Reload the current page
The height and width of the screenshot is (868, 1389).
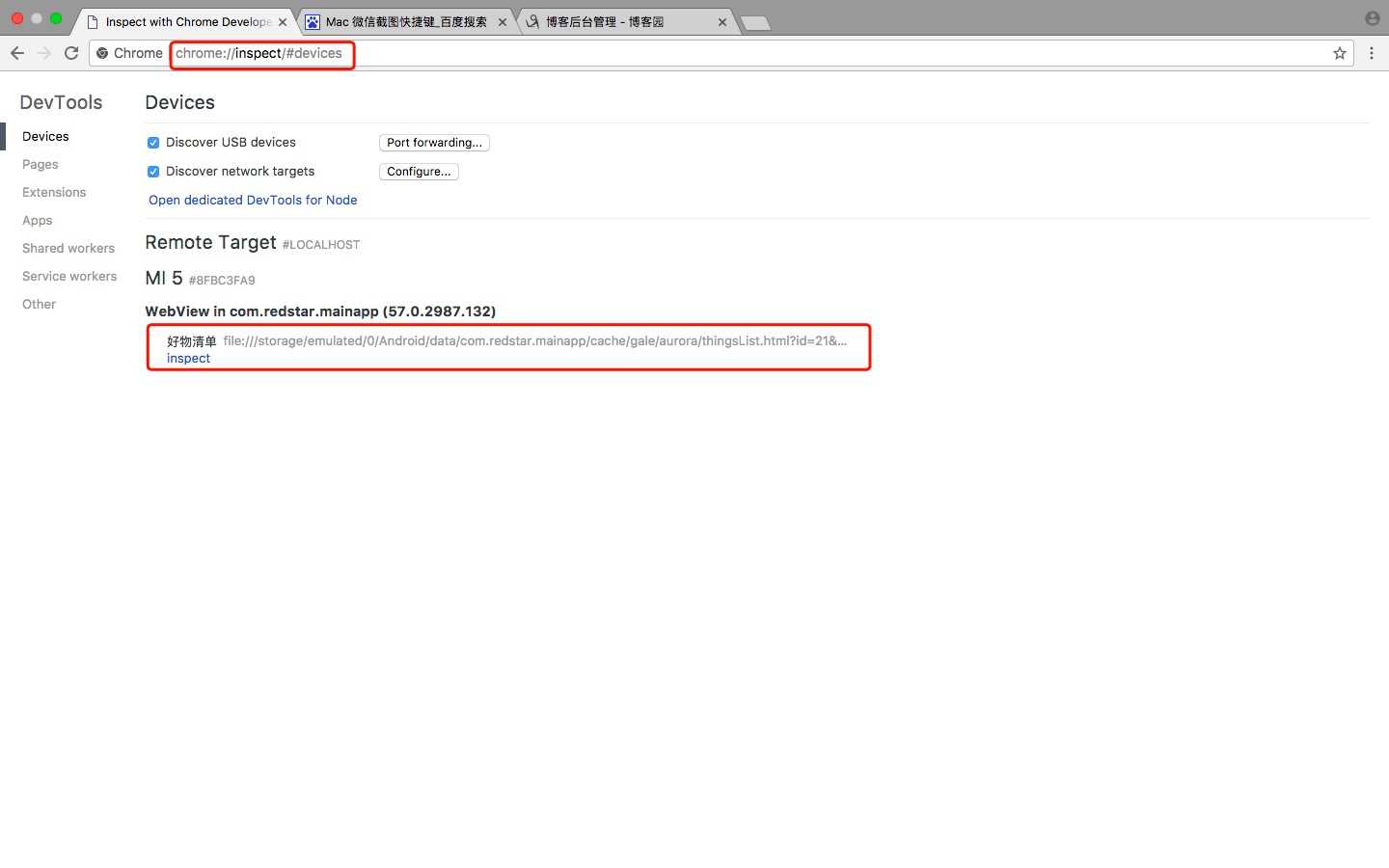tap(71, 53)
